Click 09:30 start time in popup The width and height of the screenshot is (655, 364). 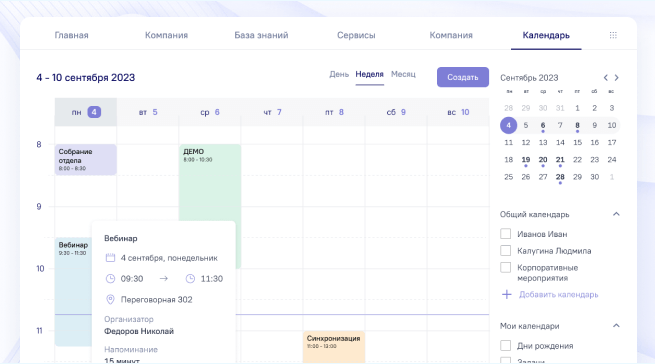click(132, 279)
